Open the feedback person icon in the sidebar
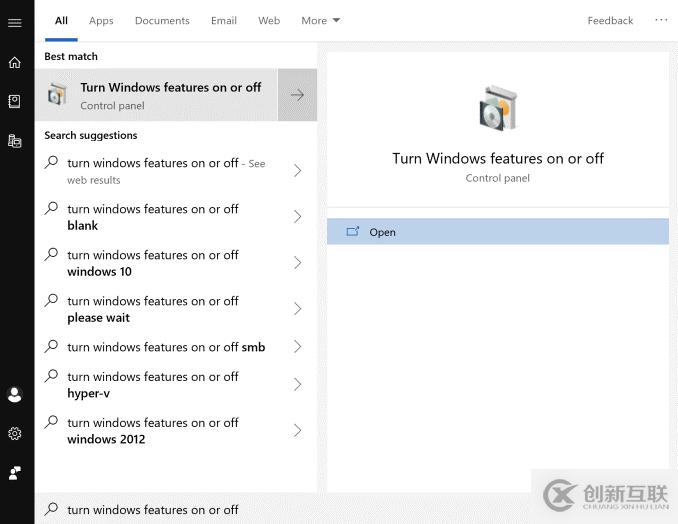678x524 pixels. 15,473
